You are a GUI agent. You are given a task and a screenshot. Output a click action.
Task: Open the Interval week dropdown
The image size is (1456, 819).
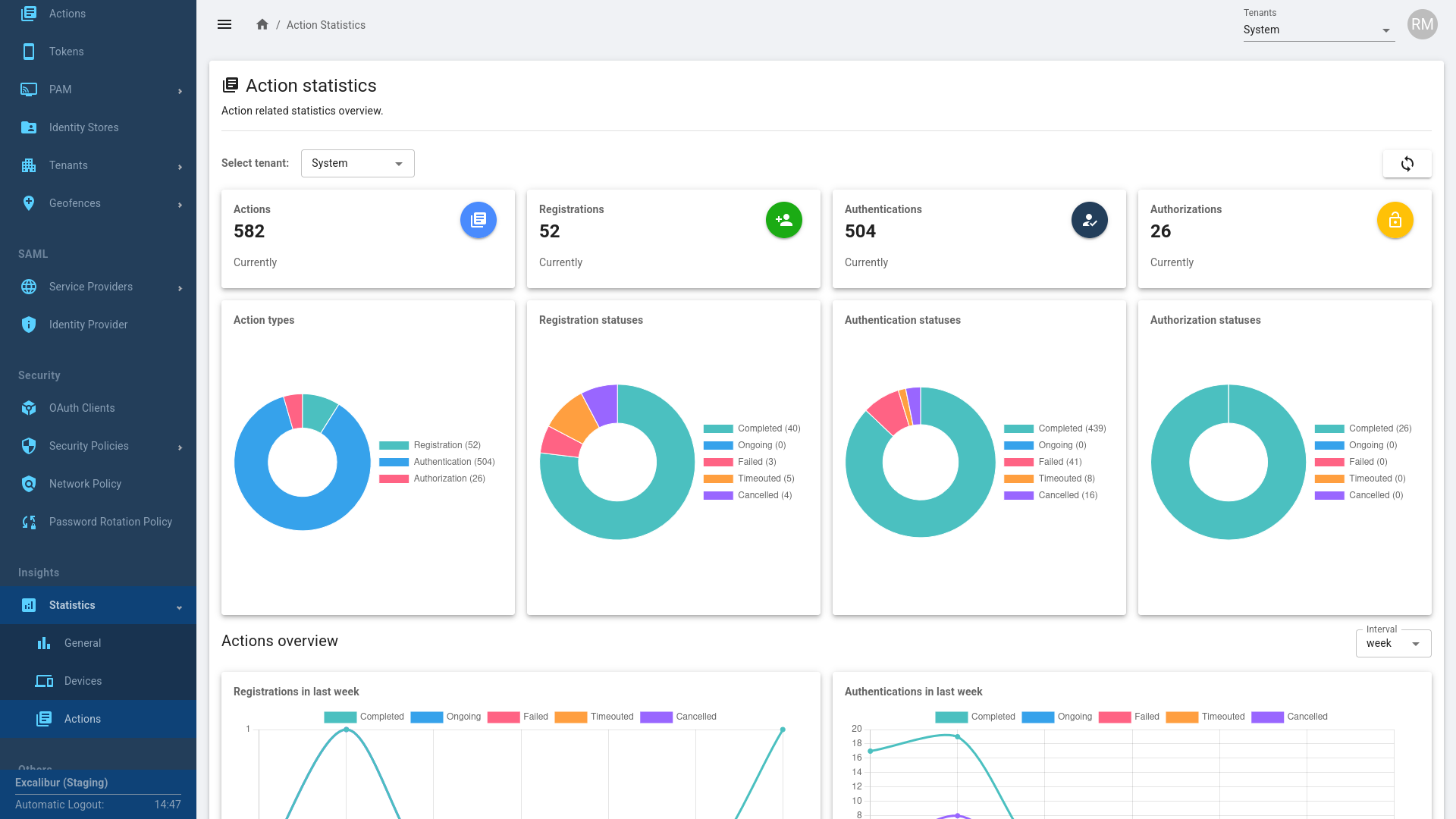(x=1392, y=644)
